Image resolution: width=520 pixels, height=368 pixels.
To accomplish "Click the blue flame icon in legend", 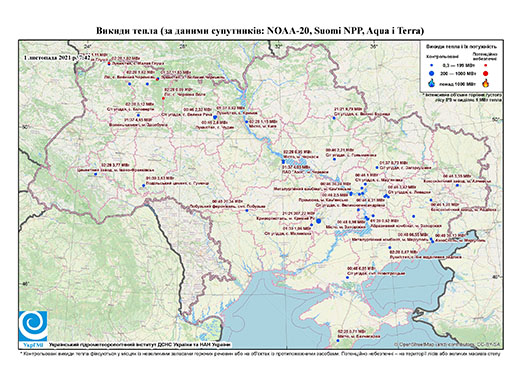I will [432, 83].
